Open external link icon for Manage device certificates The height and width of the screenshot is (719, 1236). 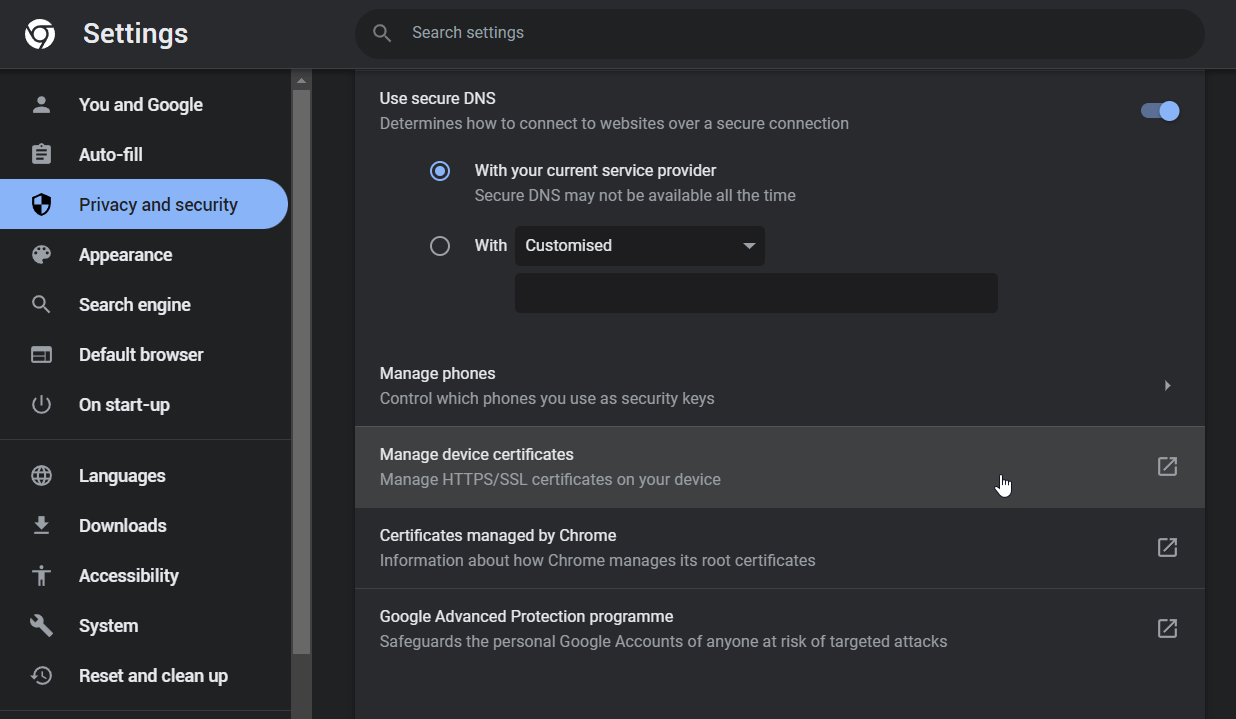[1167, 466]
